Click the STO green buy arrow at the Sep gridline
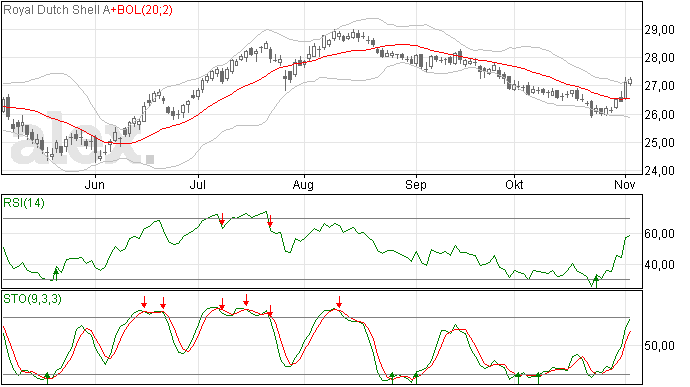690x387 pixels. coord(416,378)
